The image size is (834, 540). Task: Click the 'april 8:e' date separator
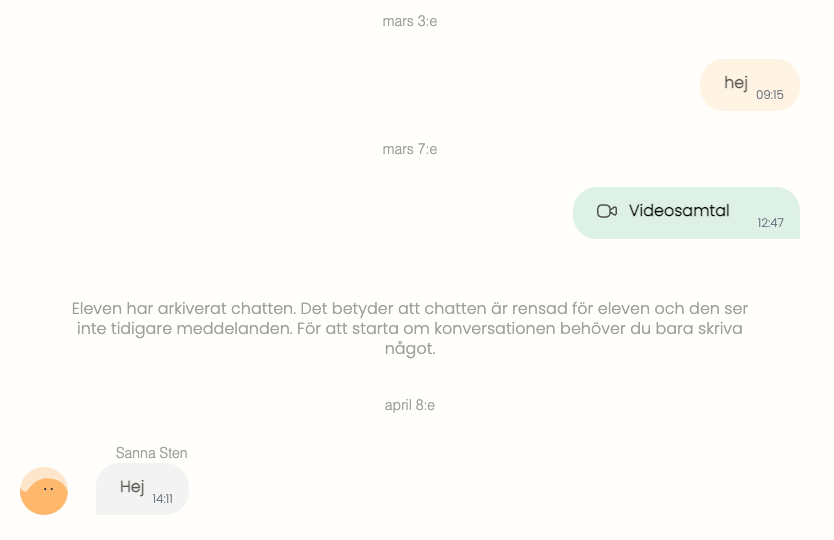(x=410, y=405)
